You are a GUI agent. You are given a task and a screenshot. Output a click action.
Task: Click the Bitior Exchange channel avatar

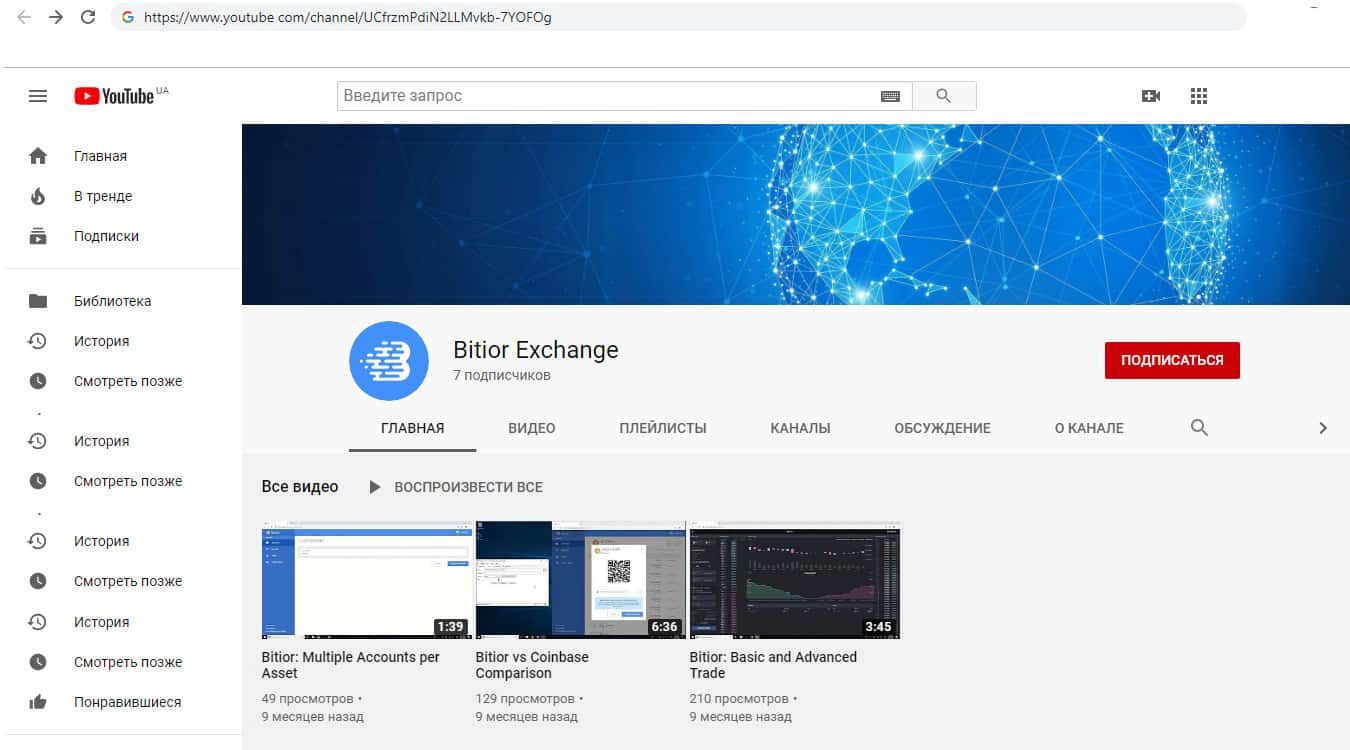389,361
